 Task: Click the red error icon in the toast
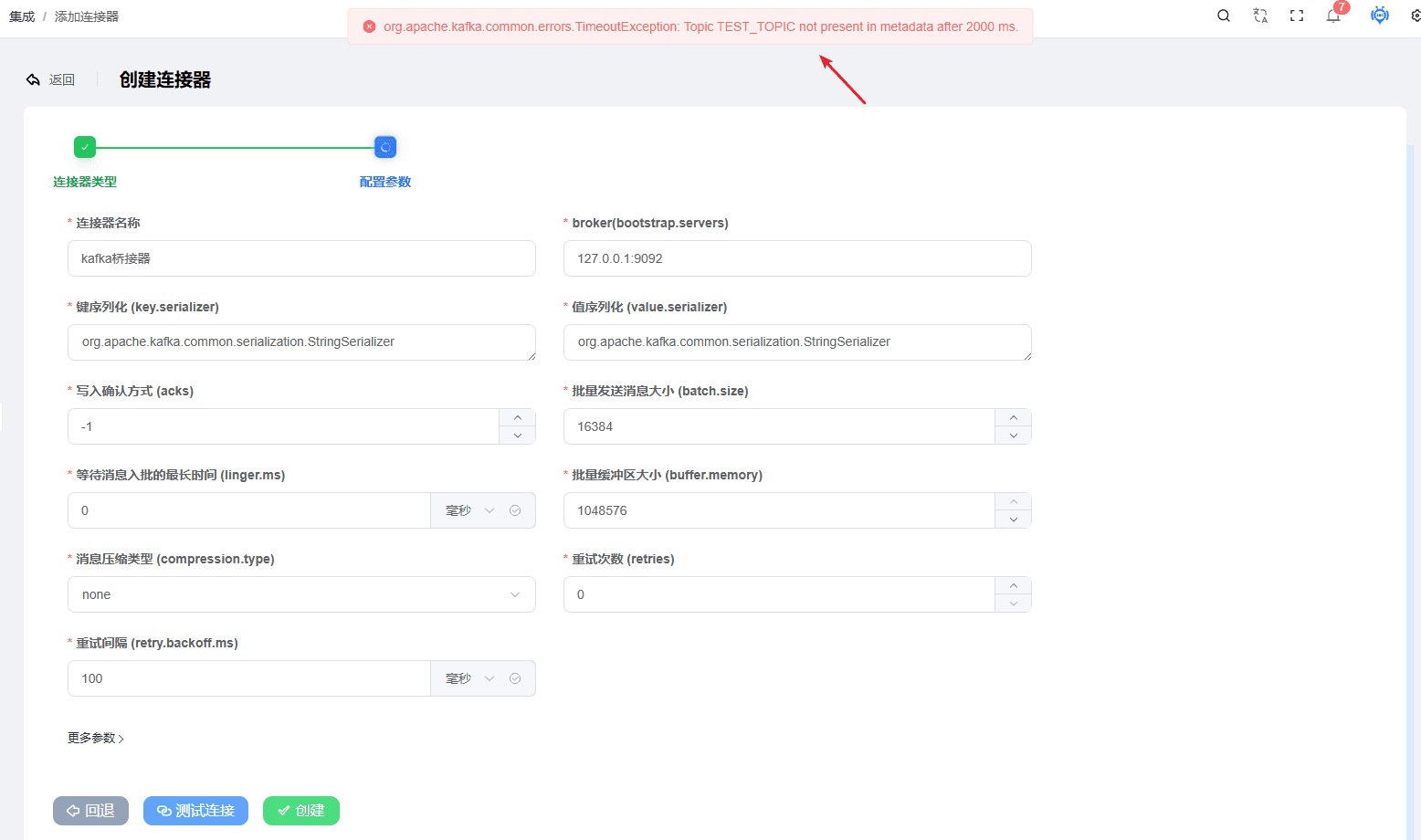click(x=370, y=26)
